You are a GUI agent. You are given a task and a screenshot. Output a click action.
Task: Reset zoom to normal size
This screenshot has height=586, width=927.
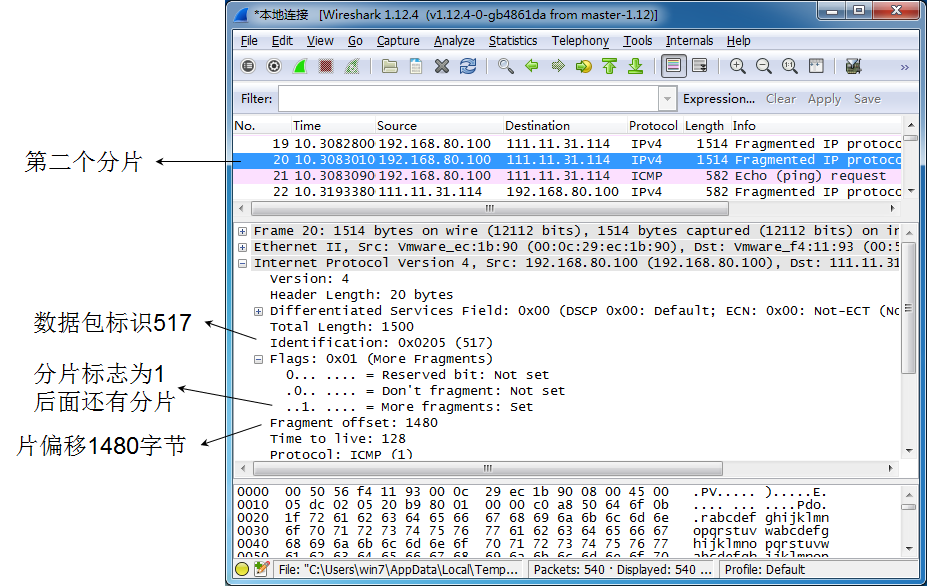coord(789,66)
